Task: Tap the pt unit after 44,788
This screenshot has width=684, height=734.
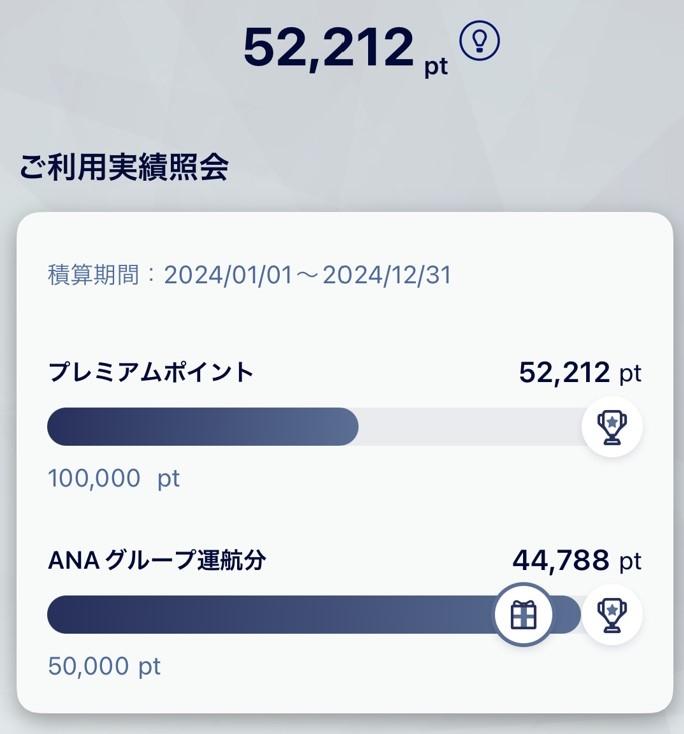Action: coord(630,562)
